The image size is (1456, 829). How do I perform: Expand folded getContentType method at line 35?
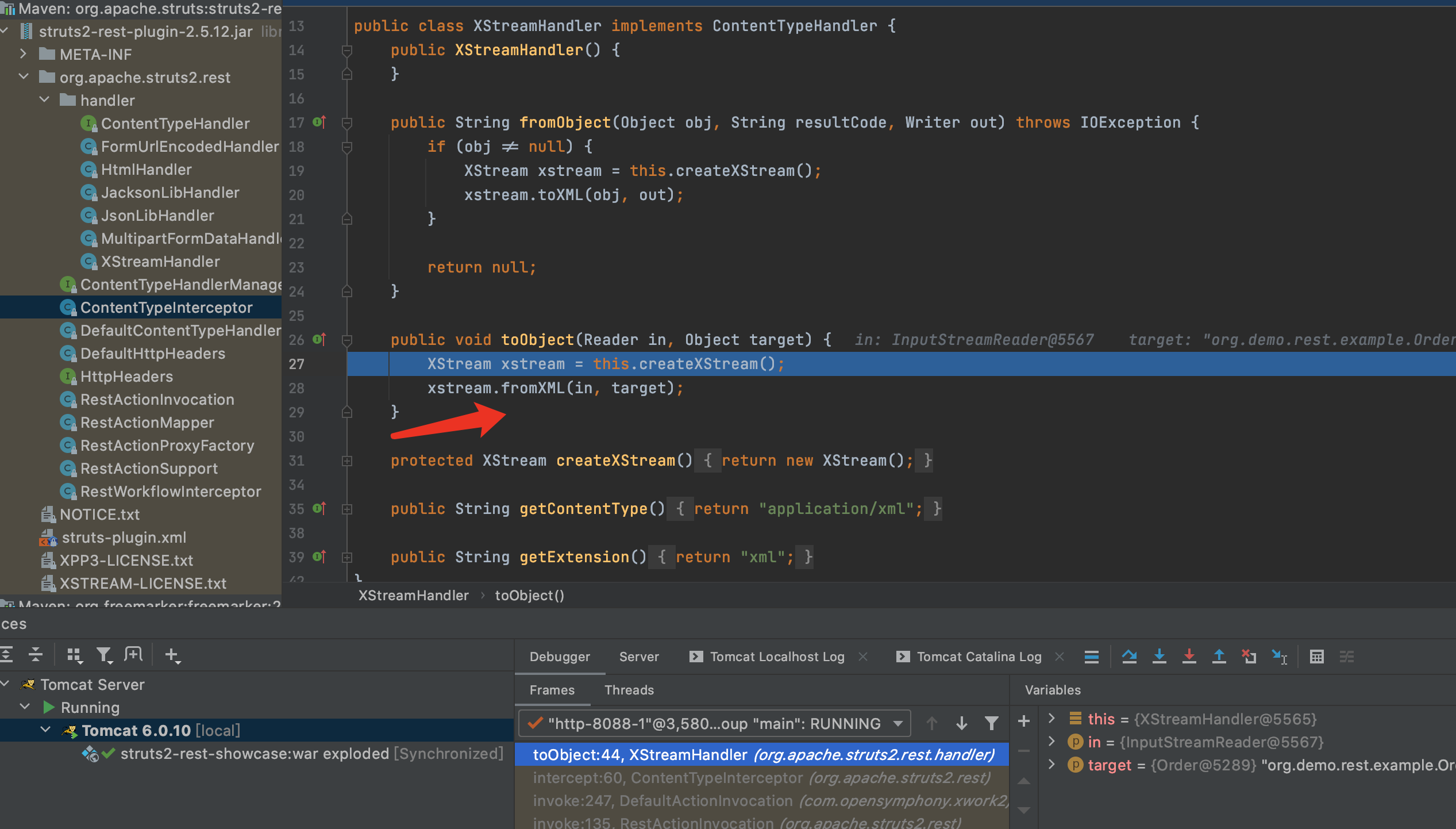point(347,509)
